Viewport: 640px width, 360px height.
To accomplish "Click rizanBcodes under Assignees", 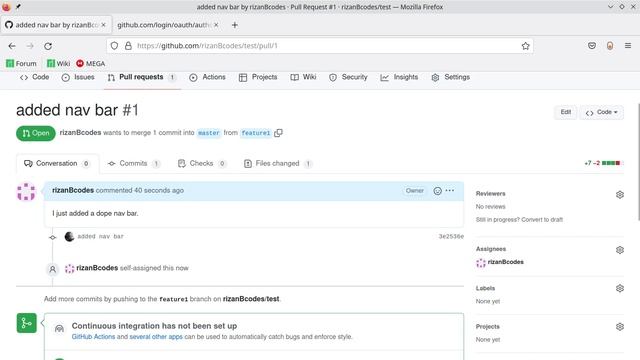I will [x=506, y=262].
